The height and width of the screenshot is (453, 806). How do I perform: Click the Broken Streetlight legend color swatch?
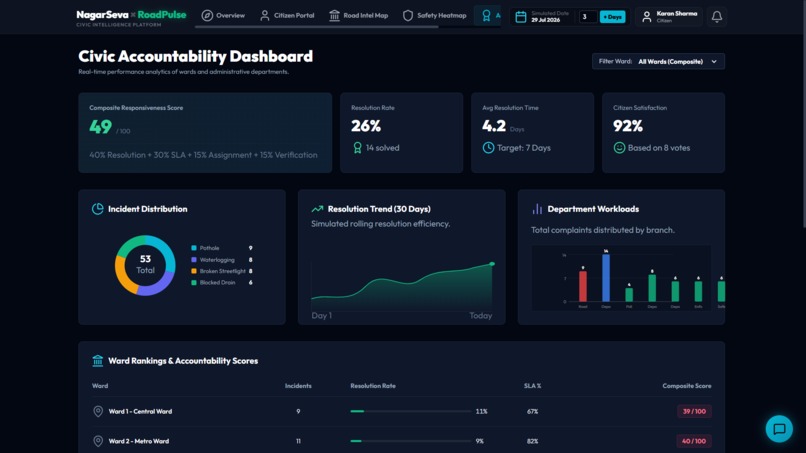(x=194, y=271)
